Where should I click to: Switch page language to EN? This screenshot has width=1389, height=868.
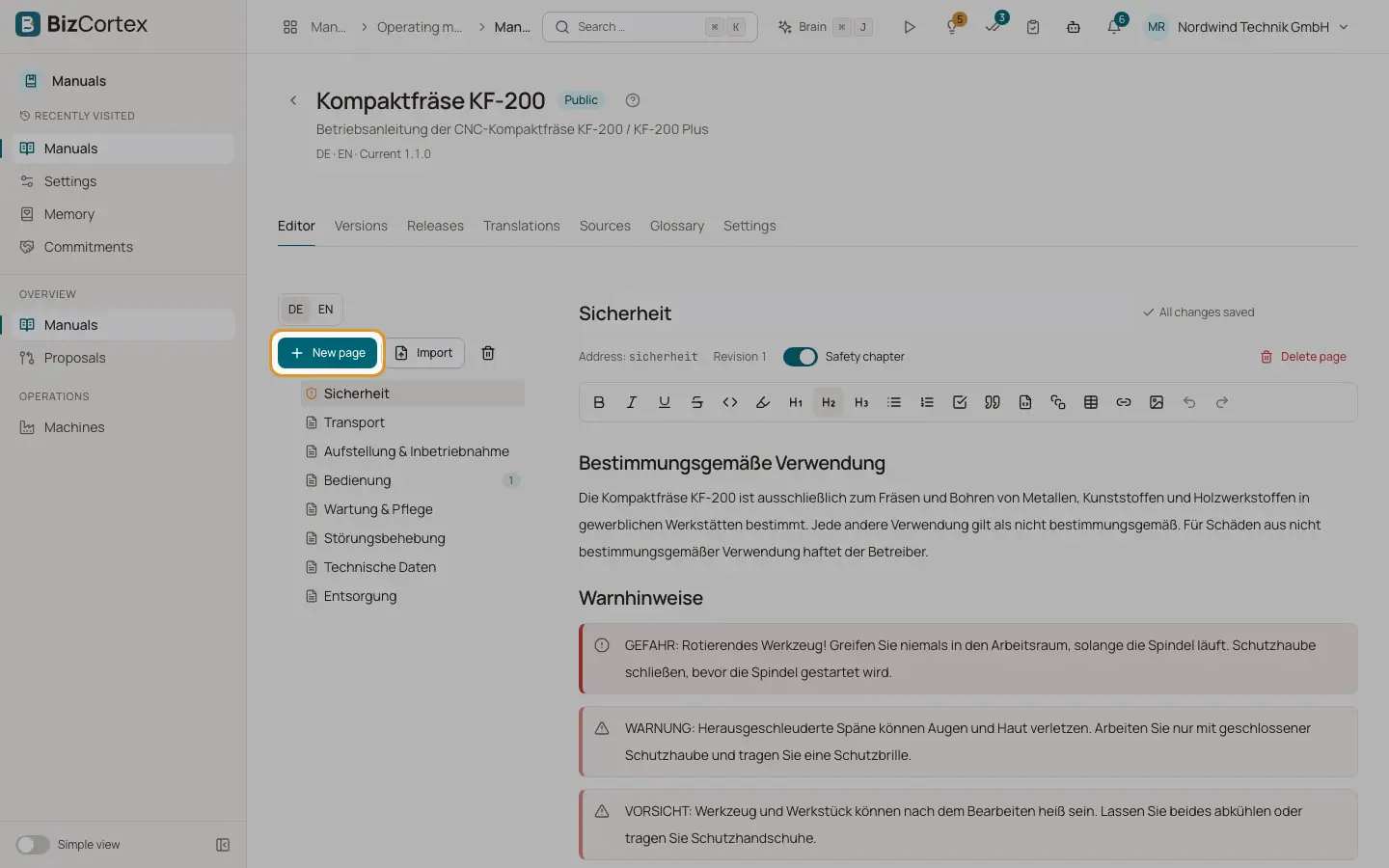coord(326,310)
